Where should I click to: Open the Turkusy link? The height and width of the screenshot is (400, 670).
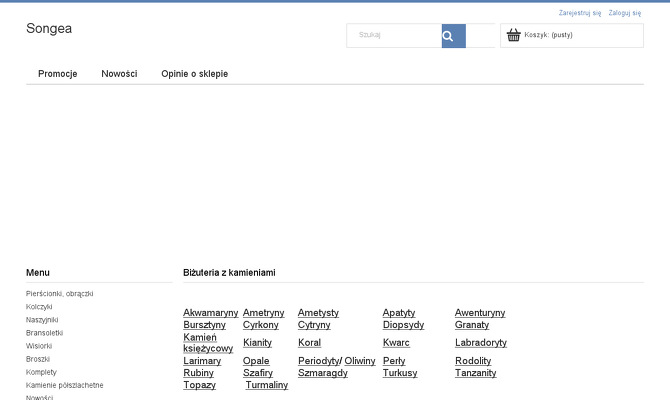[400, 373]
